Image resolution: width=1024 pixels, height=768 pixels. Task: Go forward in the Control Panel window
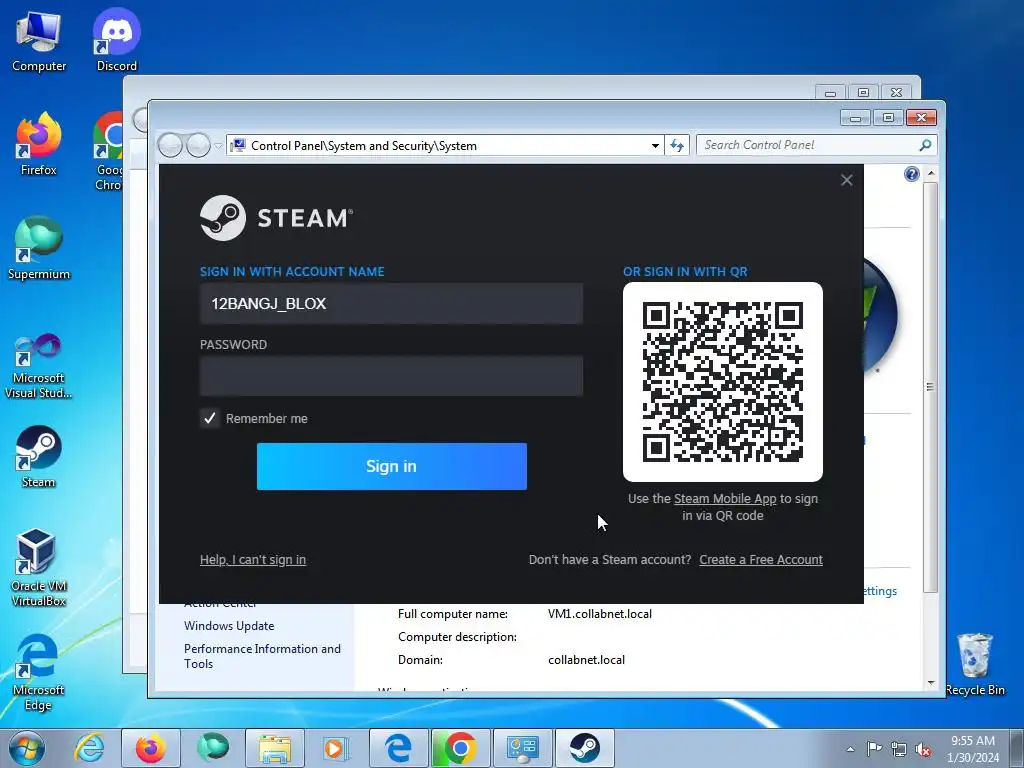coord(199,145)
